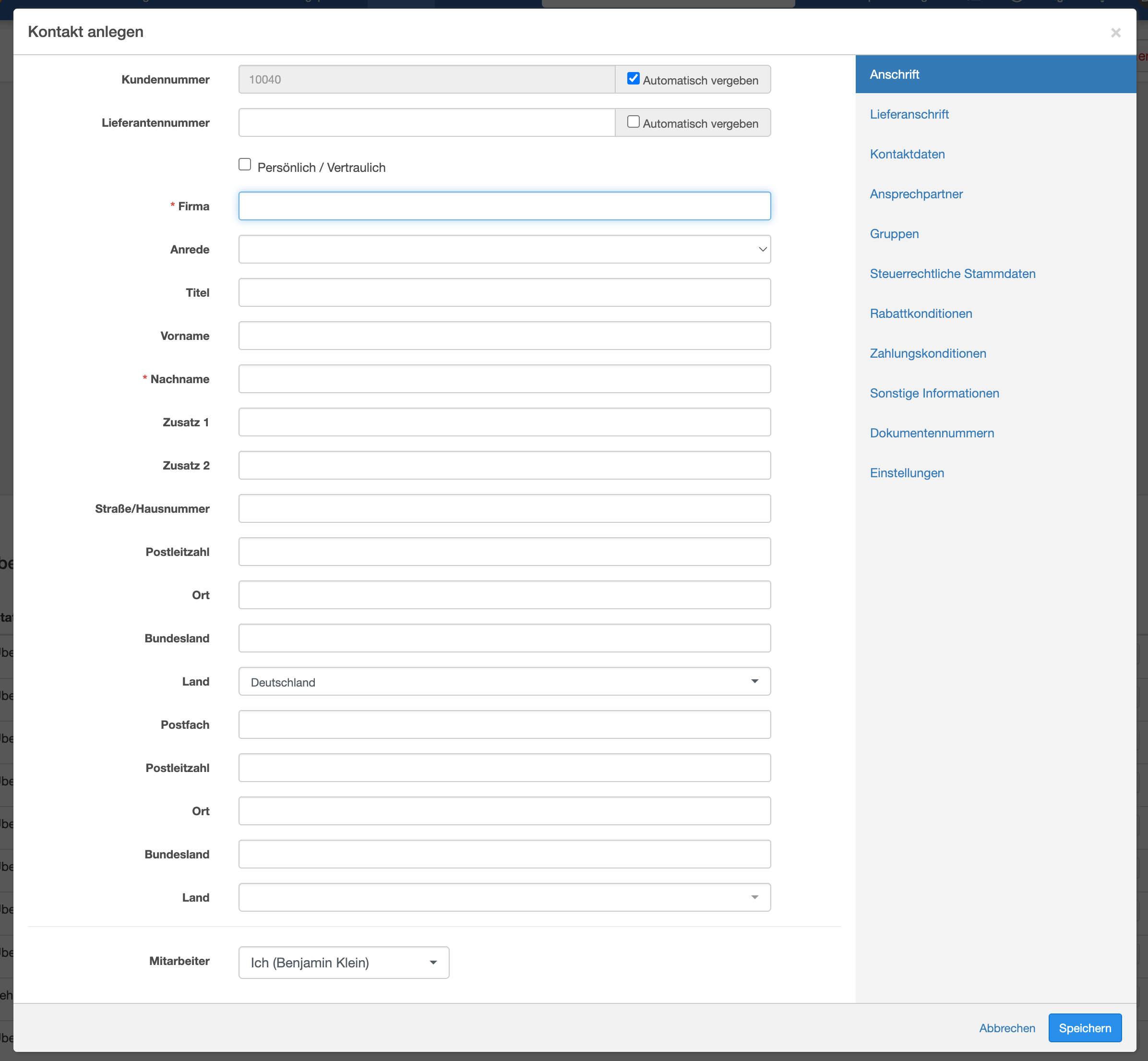
Task: Enable Lieferantennummer Automatisch vergeben checkbox
Action: tap(633, 122)
